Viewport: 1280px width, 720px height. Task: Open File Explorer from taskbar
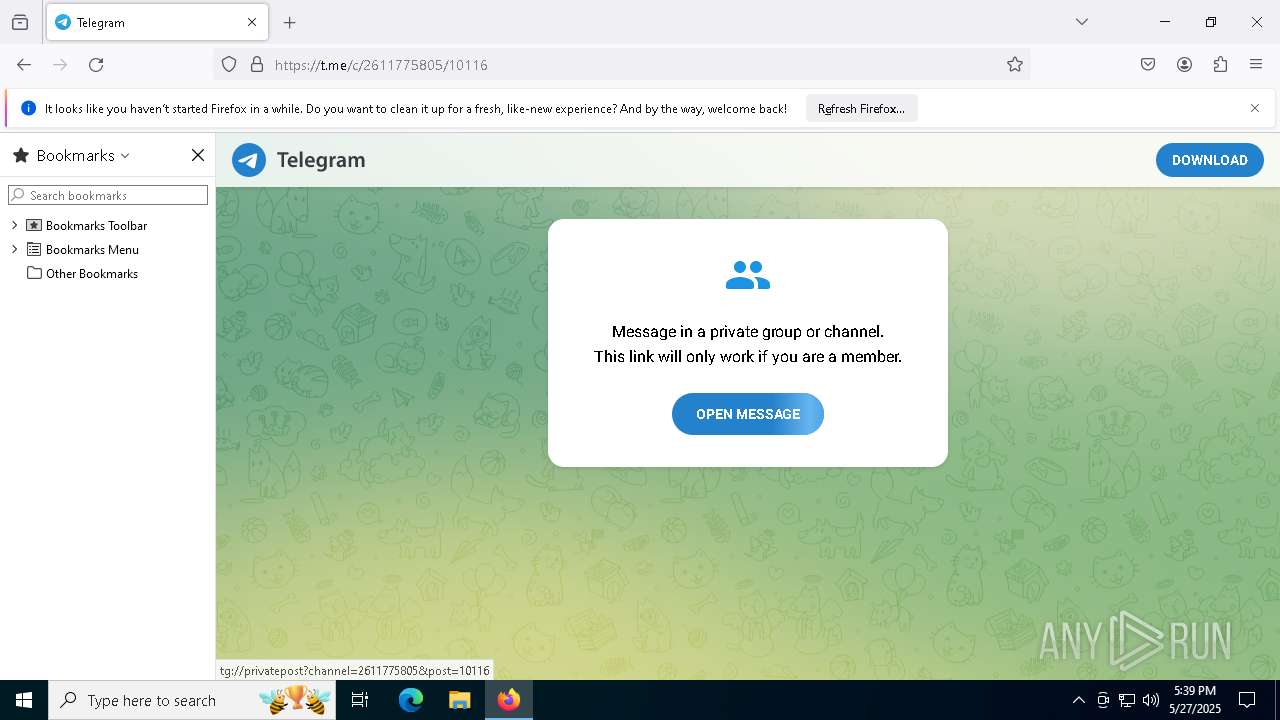click(x=459, y=700)
